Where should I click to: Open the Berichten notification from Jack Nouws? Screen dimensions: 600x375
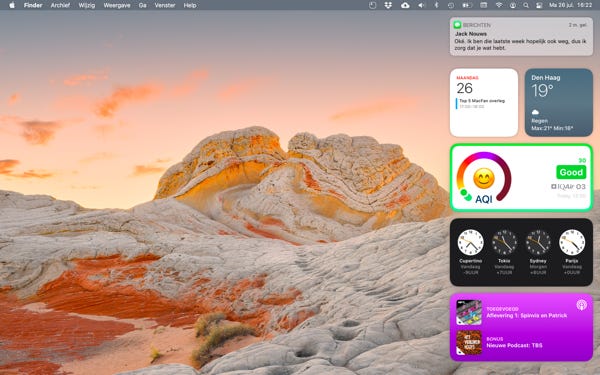point(521,37)
